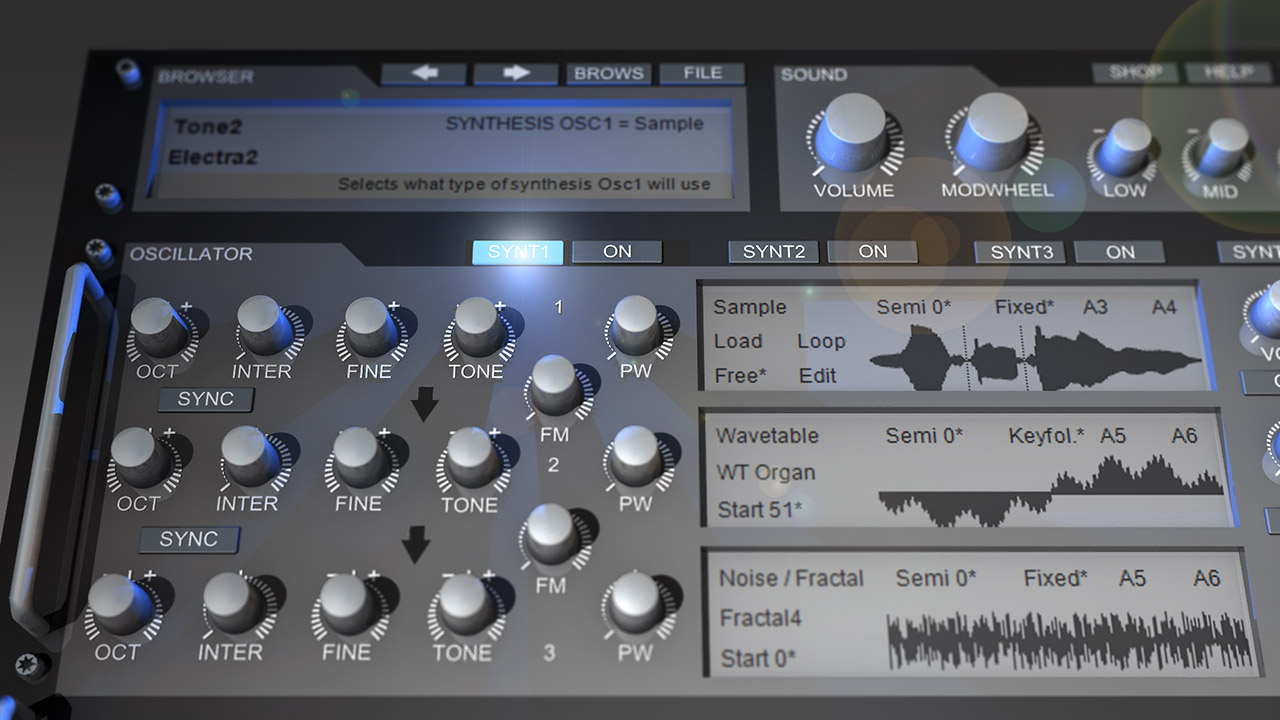Screen dimensions: 1280x720
Task: Switch to the SYNT2 tab
Action: click(773, 252)
